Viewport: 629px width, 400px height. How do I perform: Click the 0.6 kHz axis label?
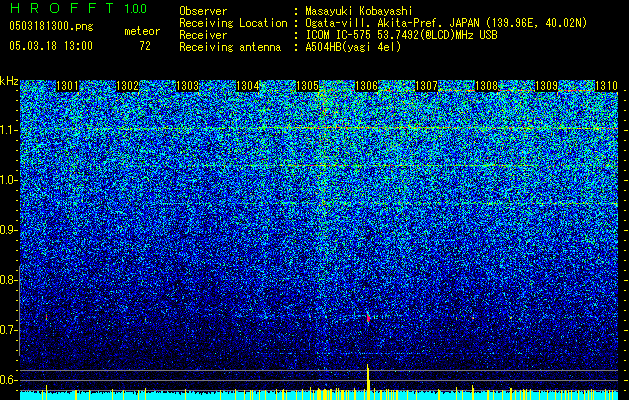coord(8,380)
